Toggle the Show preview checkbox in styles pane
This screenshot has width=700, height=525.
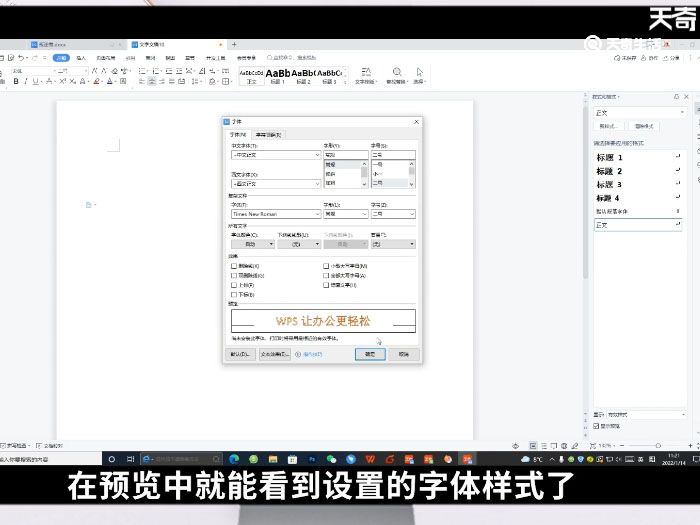pos(596,426)
